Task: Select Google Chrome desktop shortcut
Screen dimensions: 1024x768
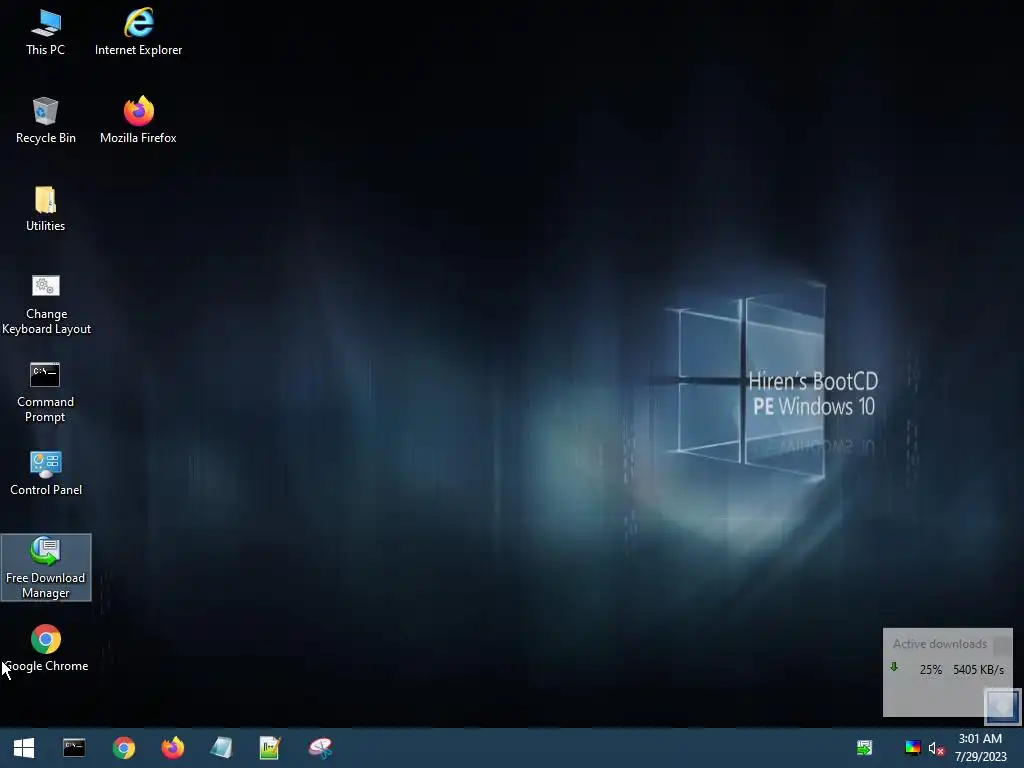Action: (46, 648)
